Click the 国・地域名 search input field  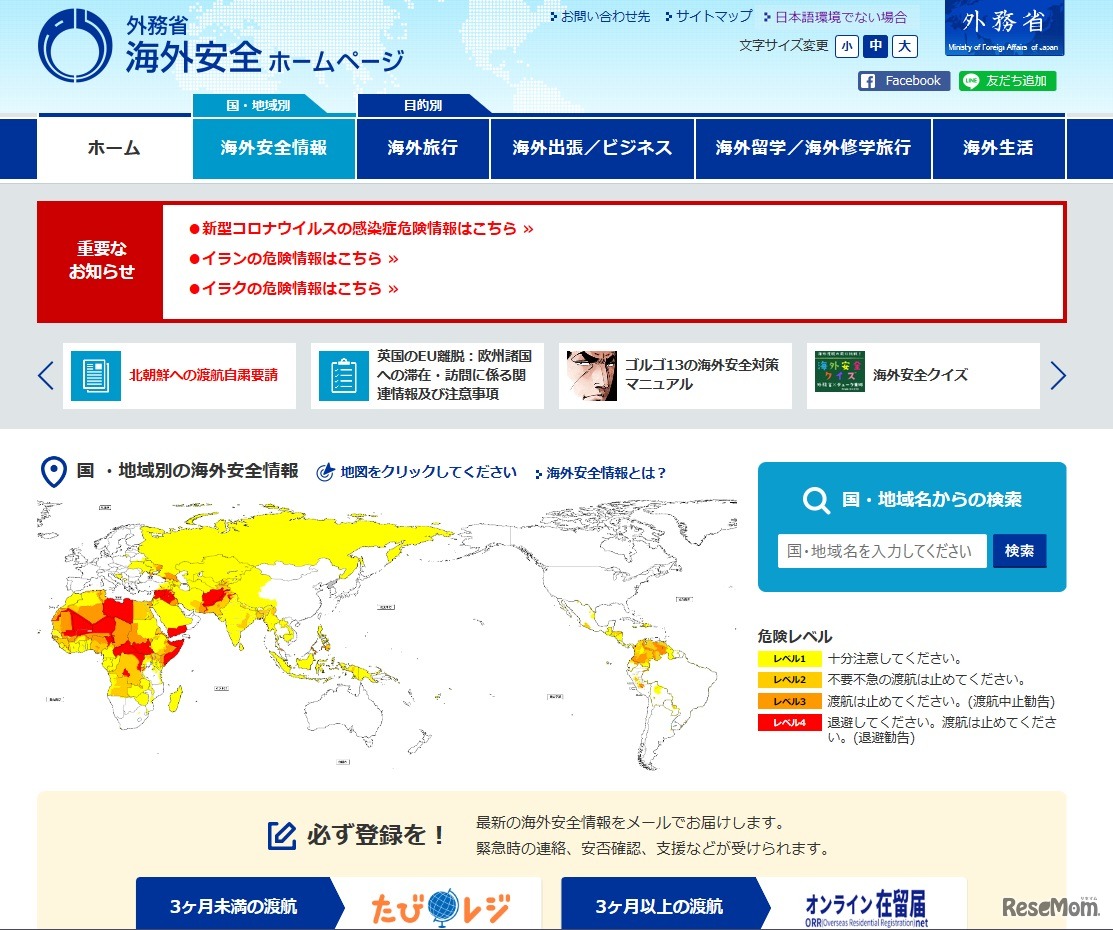(x=880, y=551)
